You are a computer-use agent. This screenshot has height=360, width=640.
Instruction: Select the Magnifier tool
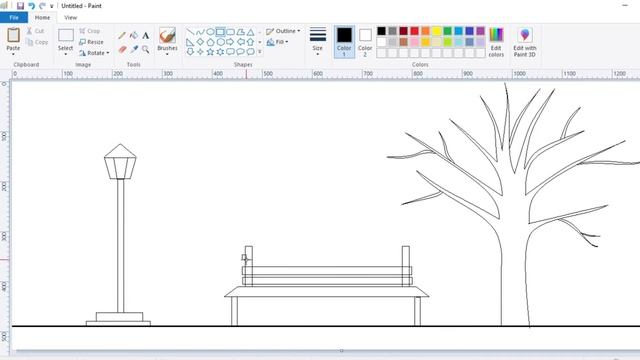coord(146,49)
